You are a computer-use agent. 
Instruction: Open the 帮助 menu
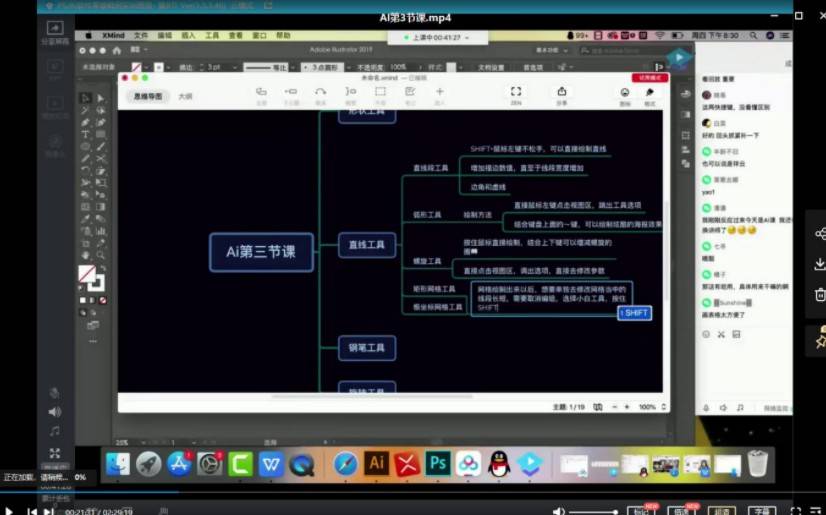pos(283,35)
